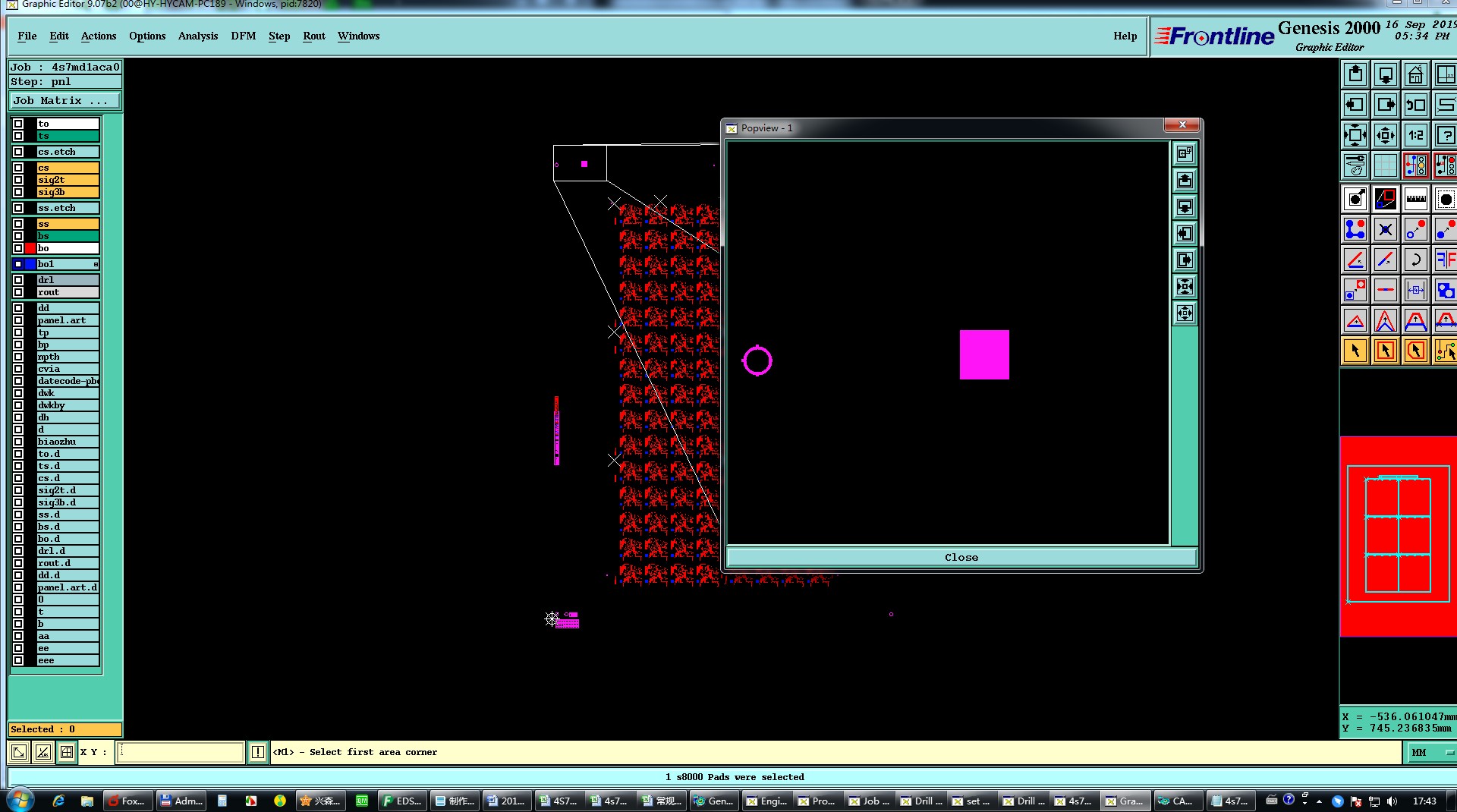Click the 1:2 zoom ratio icon
This screenshot has height=812, width=1457.
[1416, 135]
